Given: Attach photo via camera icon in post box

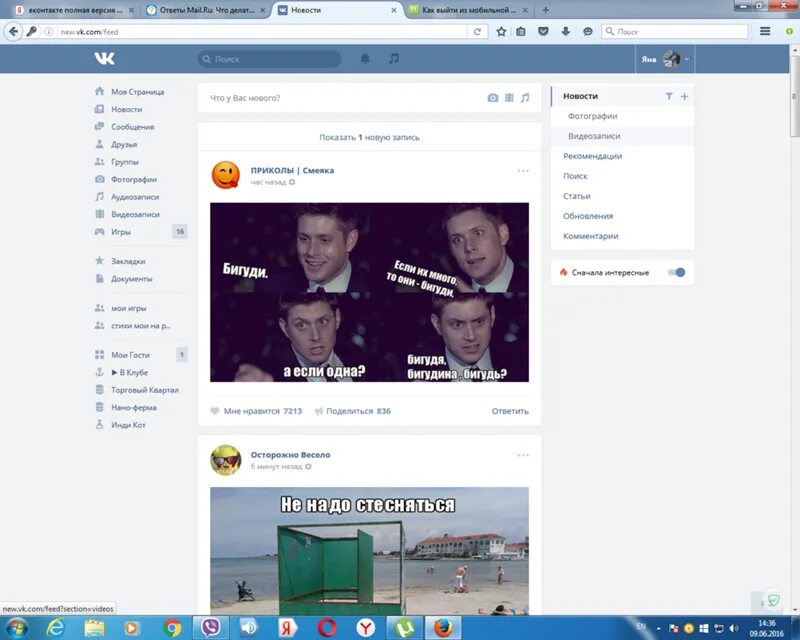Looking at the screenshot, I should coord(492,97).
